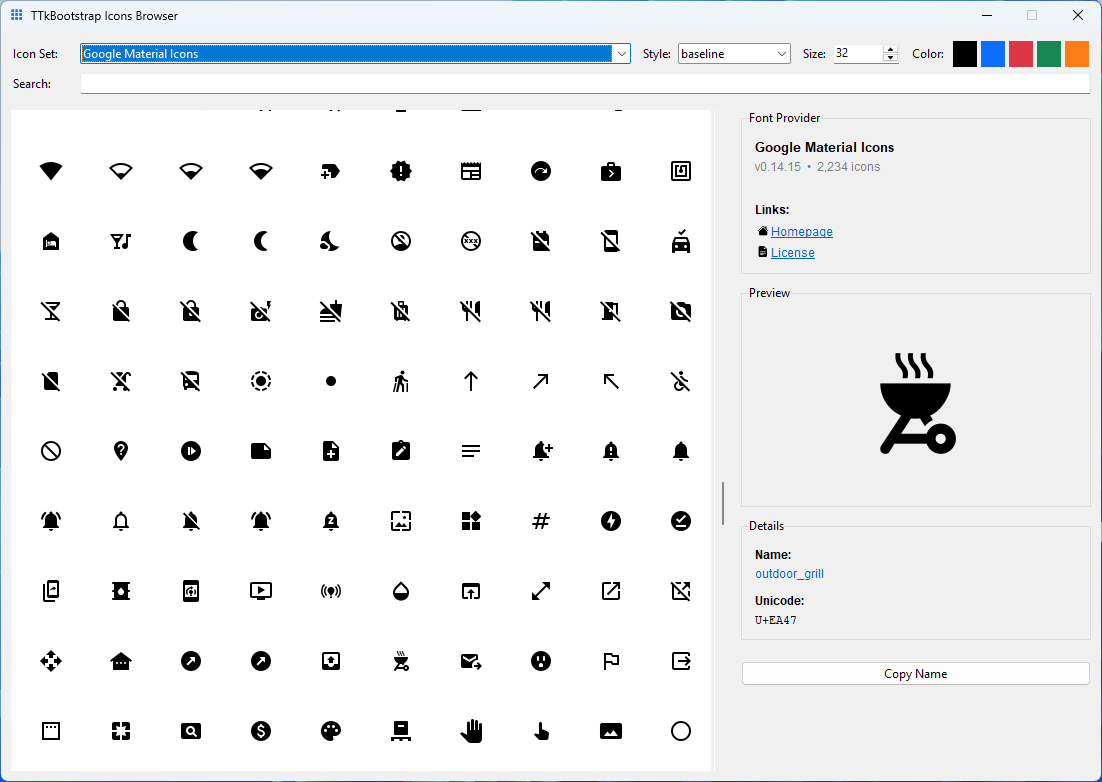This screenshot has height=782, width=1102.
Task: Click the flag icon
Action: coord(611,661)
